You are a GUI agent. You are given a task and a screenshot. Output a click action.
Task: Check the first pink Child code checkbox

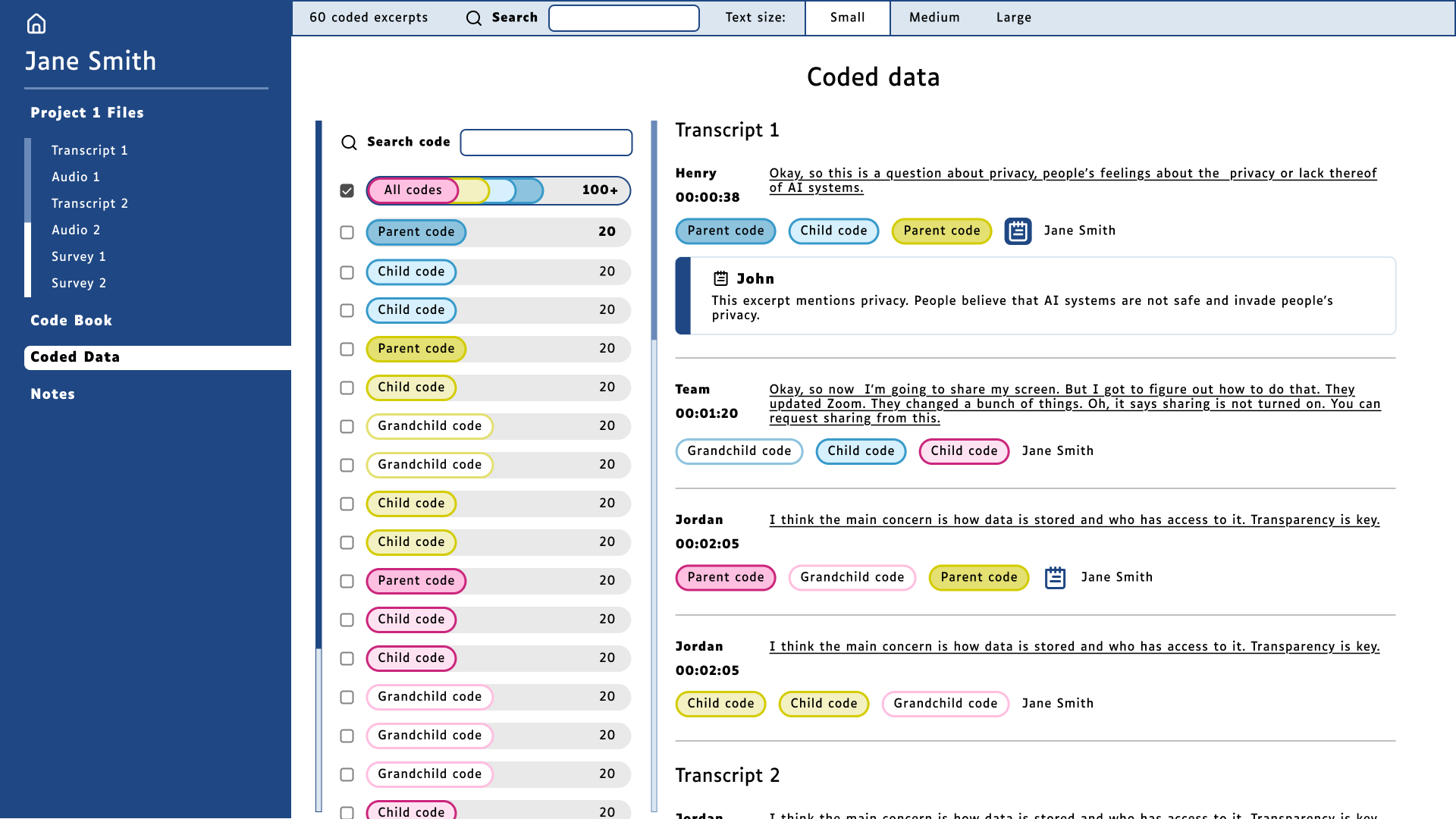[x=347, y=620]
